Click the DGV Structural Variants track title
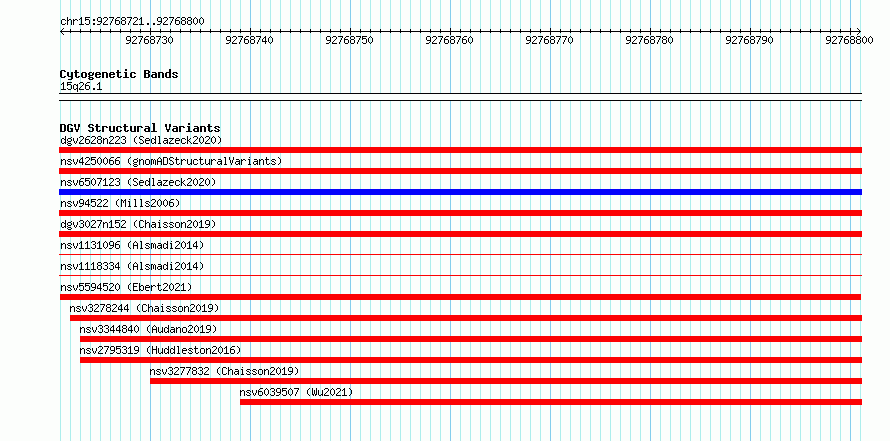 (x=140, y=128)
